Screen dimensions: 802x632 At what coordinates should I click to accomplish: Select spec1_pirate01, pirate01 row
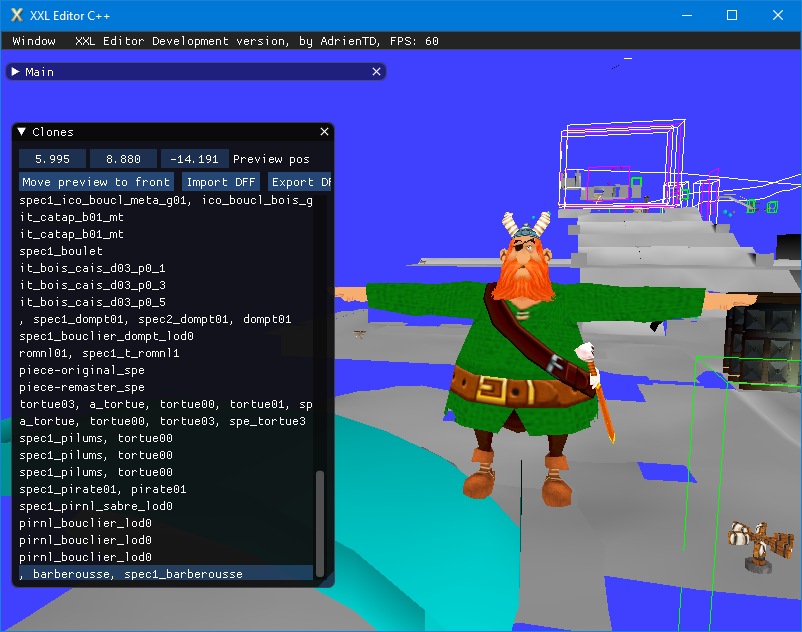[x=166, y=489]
